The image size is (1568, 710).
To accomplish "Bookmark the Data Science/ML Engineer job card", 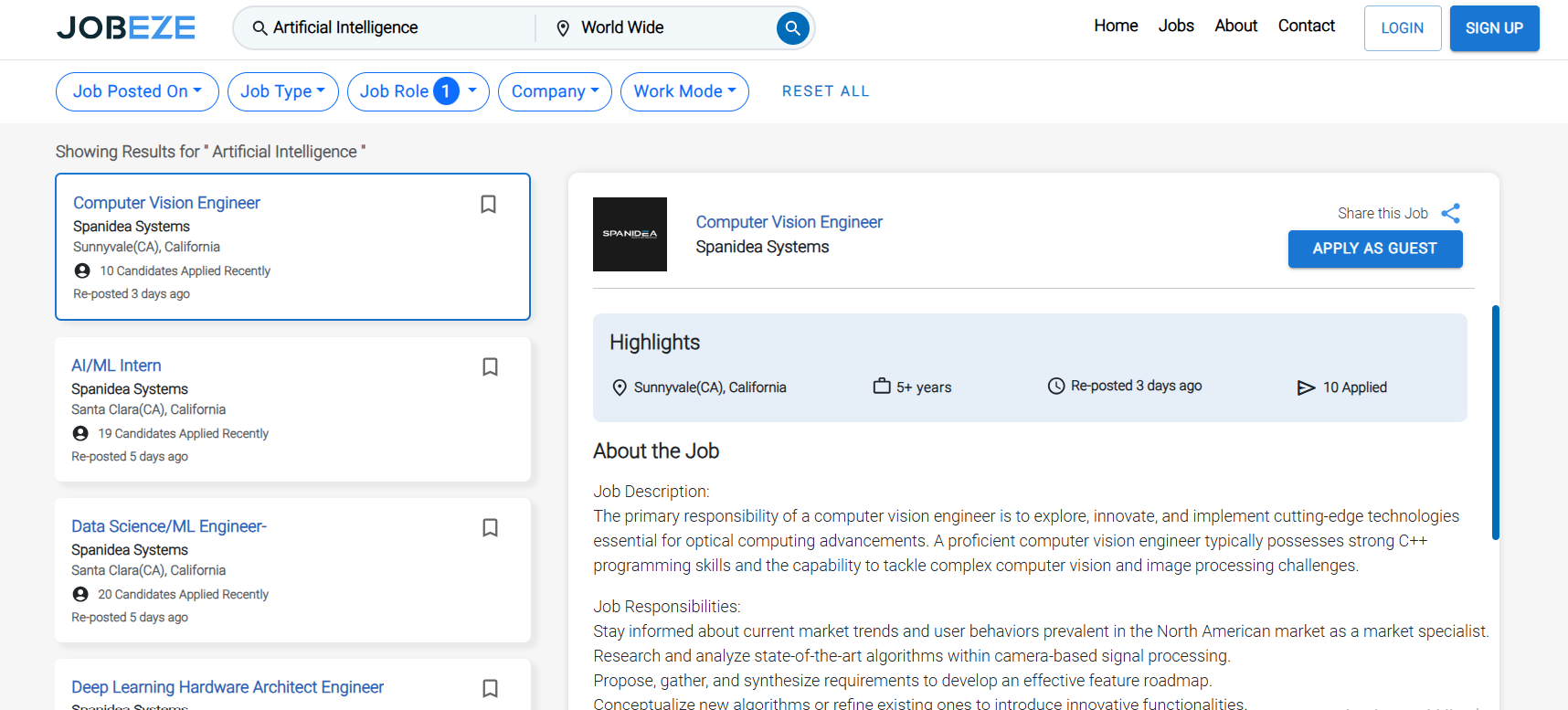I will click(491, 527).
